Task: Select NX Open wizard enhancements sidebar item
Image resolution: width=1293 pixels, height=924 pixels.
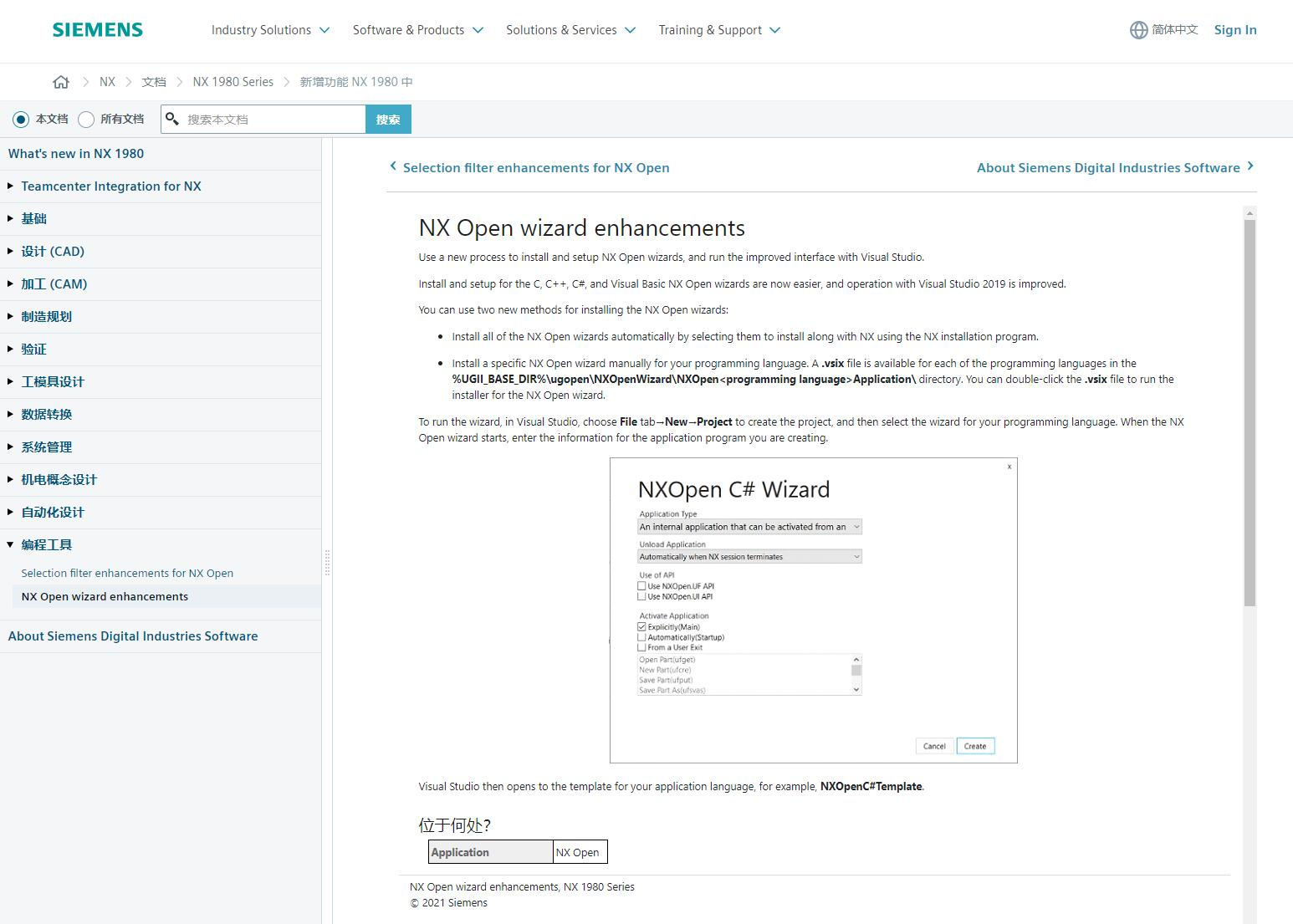Action: pos(105,596)
